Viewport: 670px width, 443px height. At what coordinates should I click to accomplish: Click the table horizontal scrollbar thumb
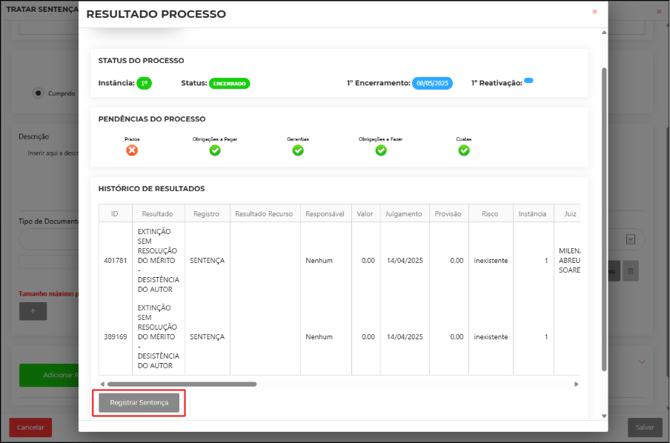180,384
